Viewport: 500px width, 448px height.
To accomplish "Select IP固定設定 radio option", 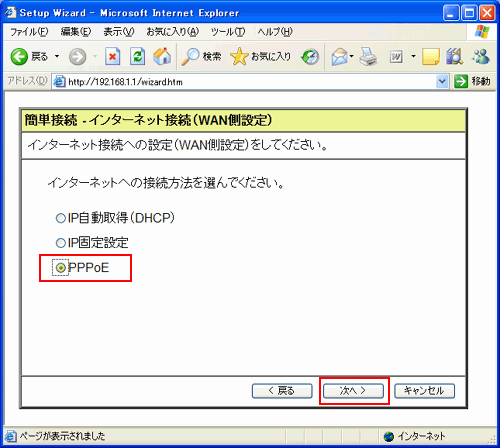I will [60, 243].
